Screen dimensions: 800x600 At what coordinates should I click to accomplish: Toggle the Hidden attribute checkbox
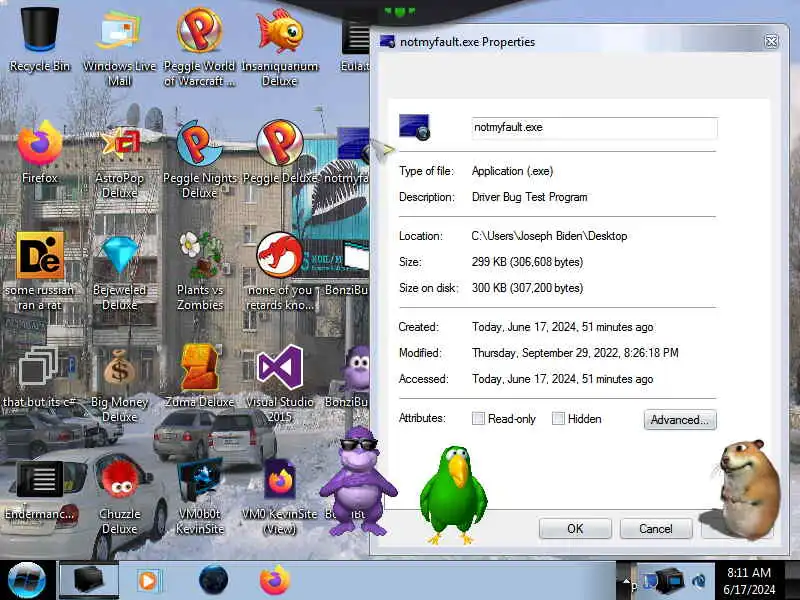pos(558,419)
